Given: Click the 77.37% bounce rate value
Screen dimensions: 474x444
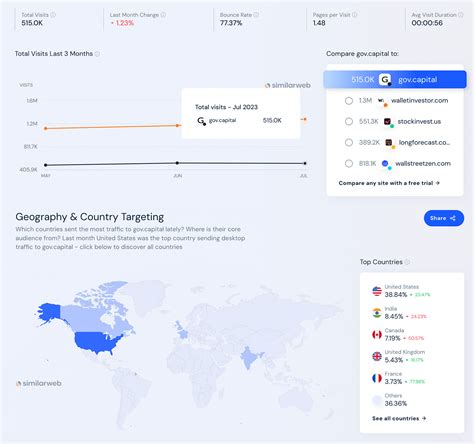Looking at the screenshot, I should 231,23.
